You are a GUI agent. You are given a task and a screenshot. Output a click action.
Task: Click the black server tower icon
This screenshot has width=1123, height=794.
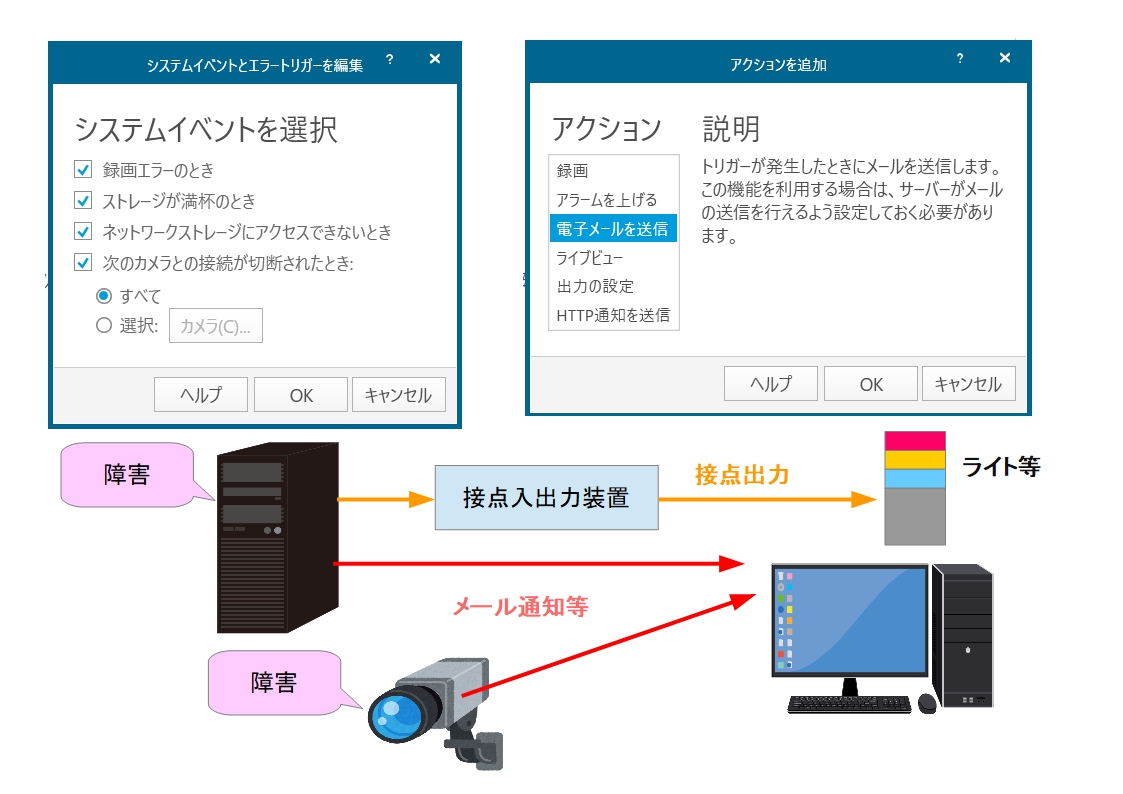pos(278,537)
